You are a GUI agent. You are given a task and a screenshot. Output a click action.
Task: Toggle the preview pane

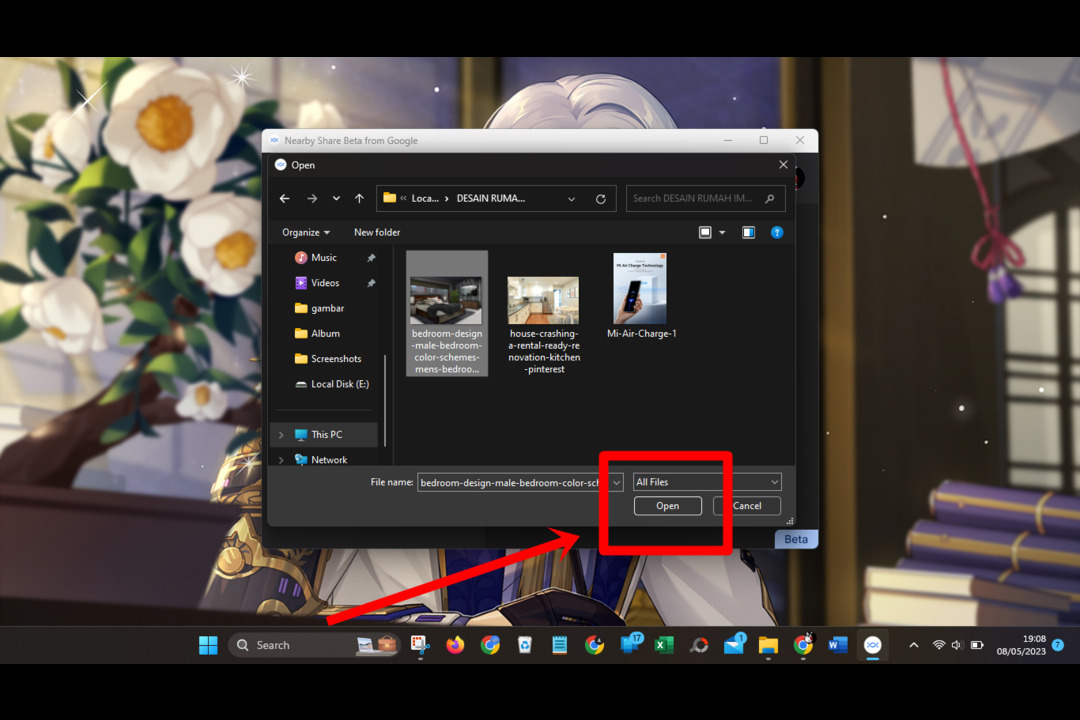click(x=748, y=232)
